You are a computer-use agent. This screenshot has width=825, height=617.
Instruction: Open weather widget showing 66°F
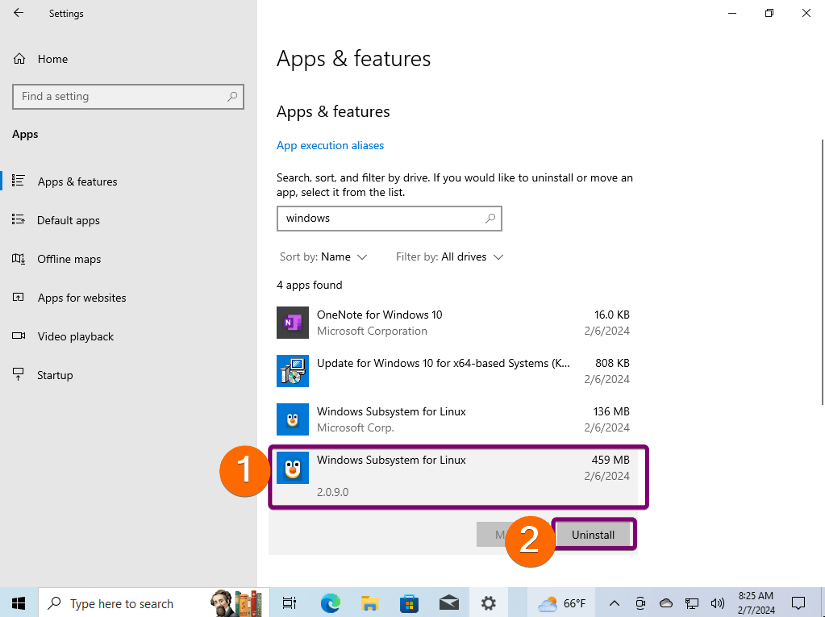click(561, 603)
